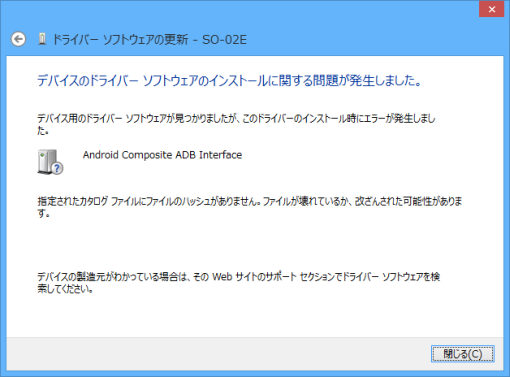Viewport: 510px width, 377px height.
Task: Go back using the arrow button
Action: (18, 39)
